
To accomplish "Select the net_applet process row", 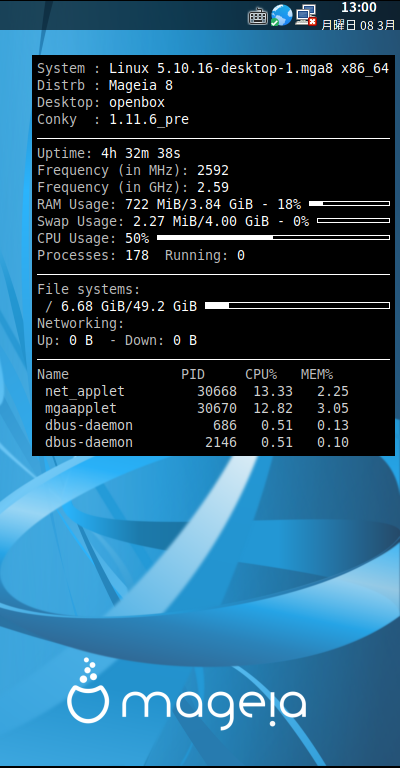I will click(x=197, y=391).
